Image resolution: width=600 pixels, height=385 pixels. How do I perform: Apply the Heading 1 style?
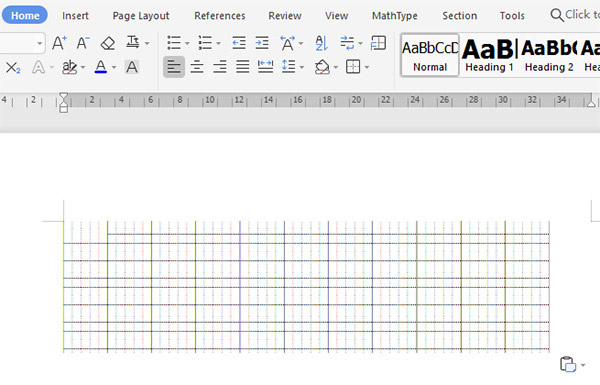(489, 55)
